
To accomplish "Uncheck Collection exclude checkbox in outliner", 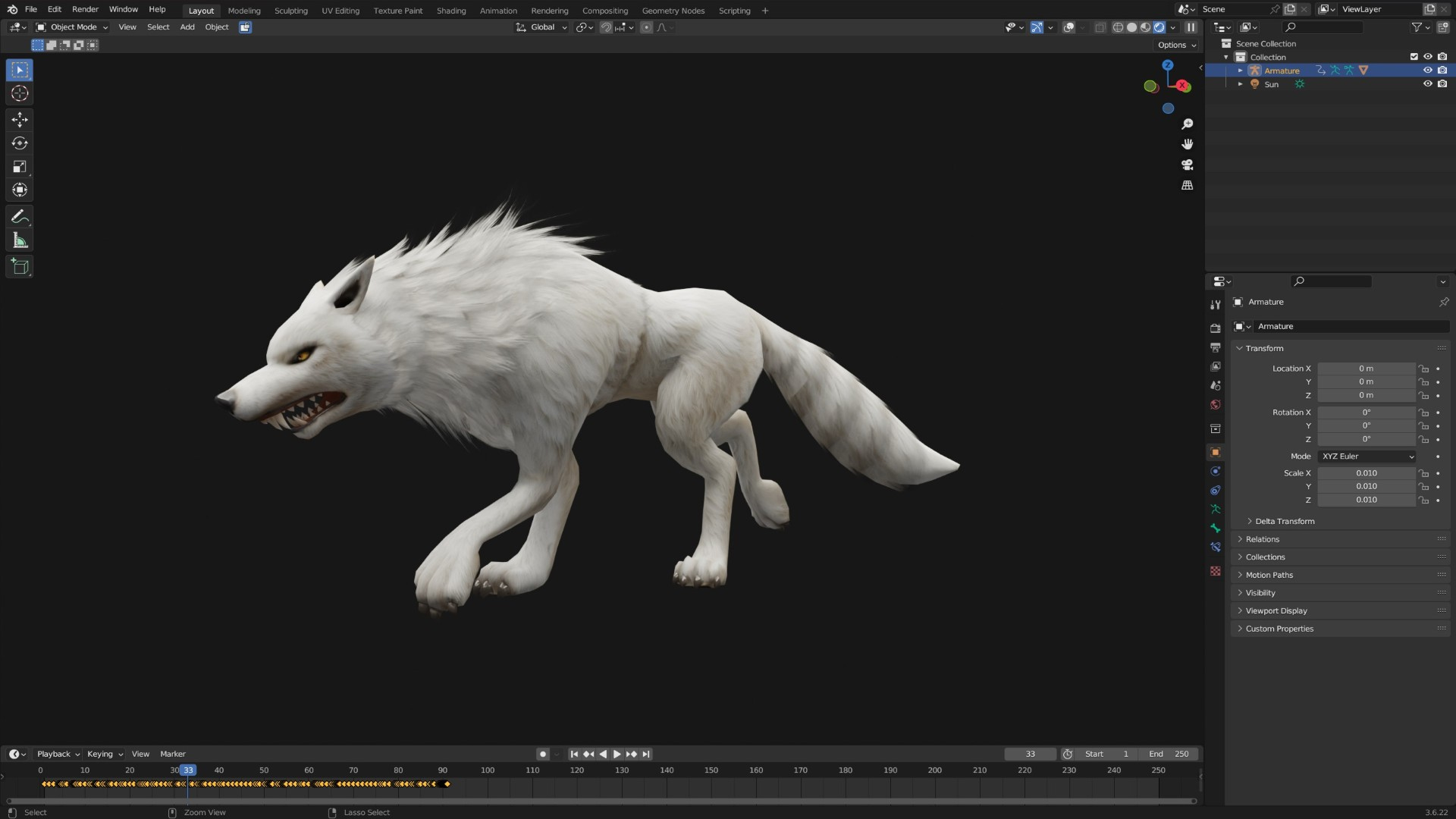I will pyautogui.click(x=1414, y=57).
